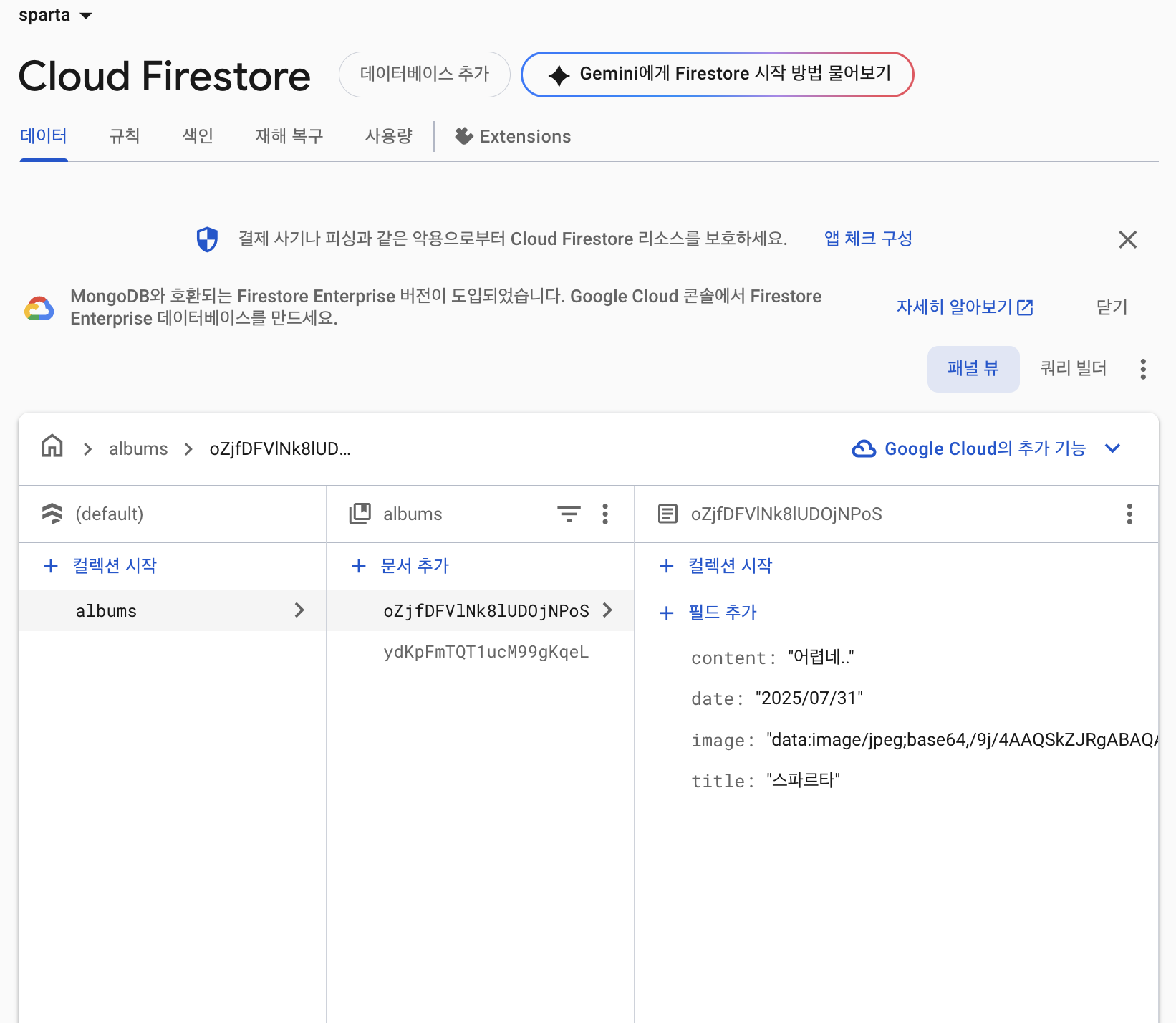Select the 쿼리 빌더 view

pos(1073,369)
